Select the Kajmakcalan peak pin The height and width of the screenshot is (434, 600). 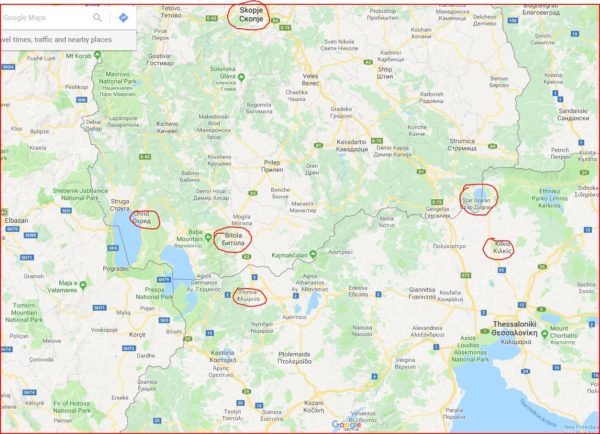pos(313,254)
